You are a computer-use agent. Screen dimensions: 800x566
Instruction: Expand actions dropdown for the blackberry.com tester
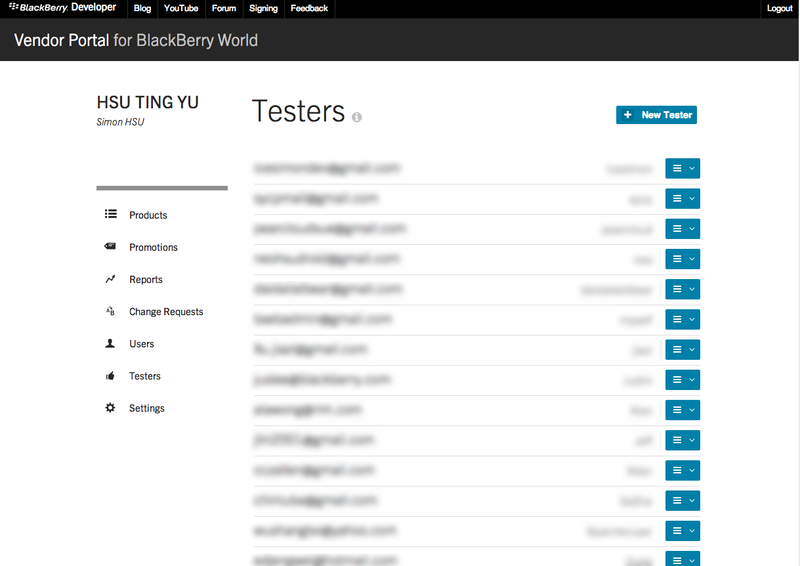coord(683,380)
